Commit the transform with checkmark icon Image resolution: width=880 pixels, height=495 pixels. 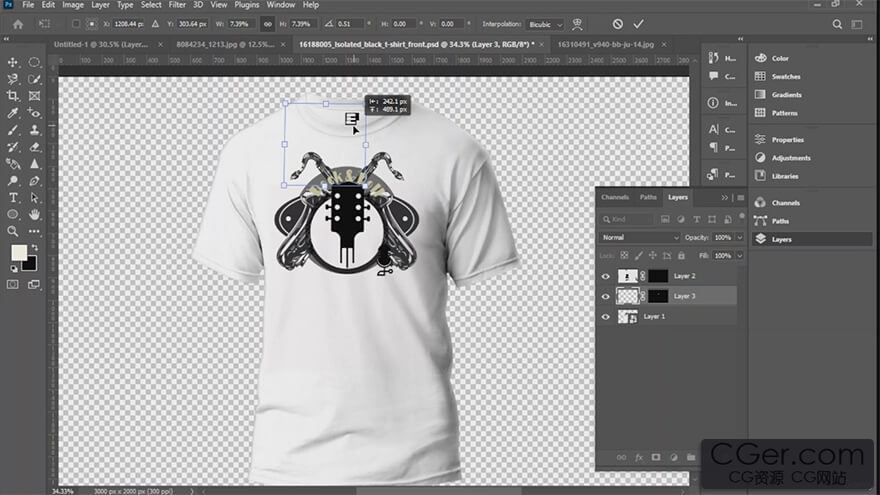coord(639,23)
